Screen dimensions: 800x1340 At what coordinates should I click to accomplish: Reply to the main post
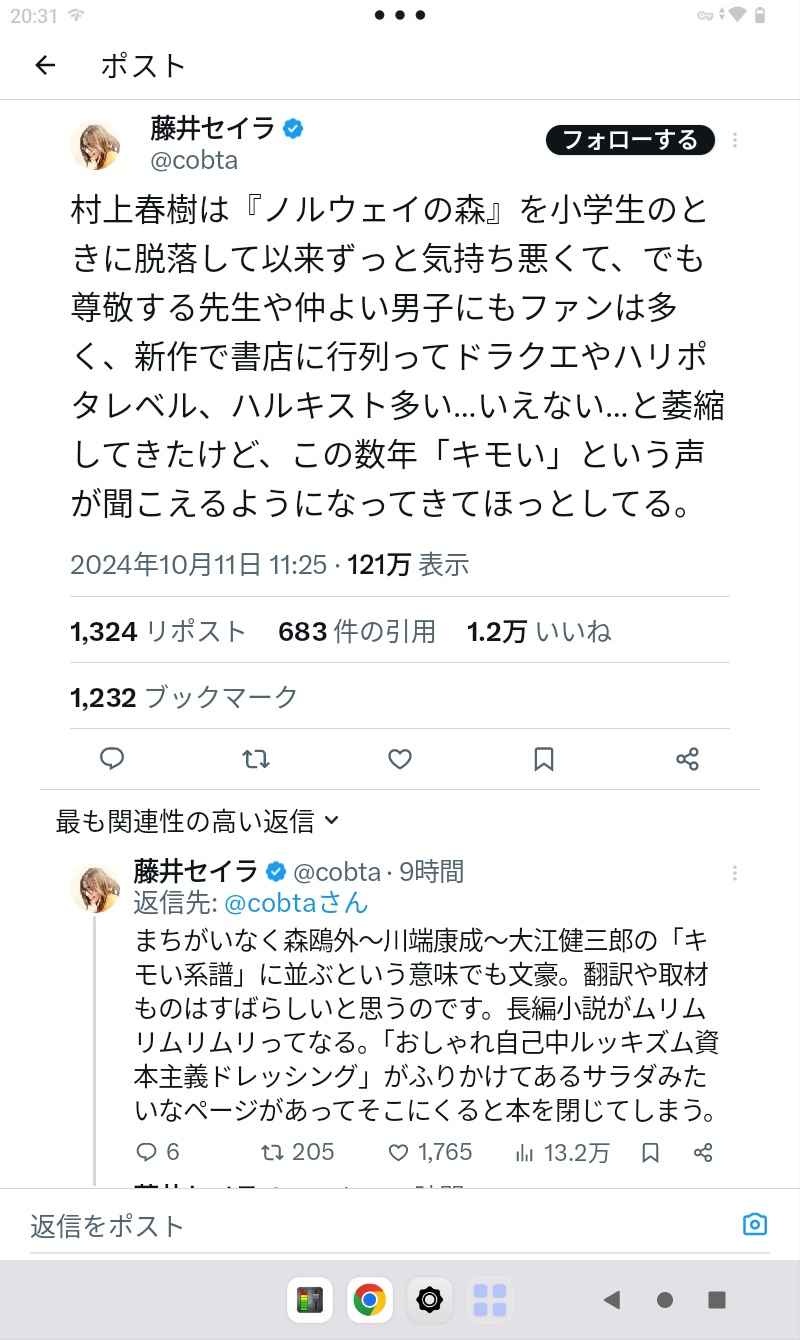[112, 759]
